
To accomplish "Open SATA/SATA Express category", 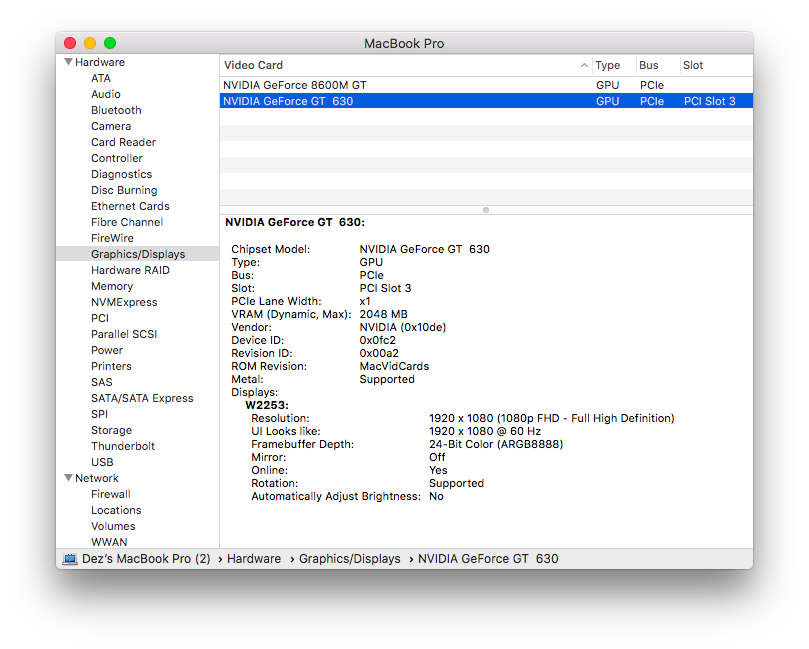I will pyautogui.click(x=142, y=398).
